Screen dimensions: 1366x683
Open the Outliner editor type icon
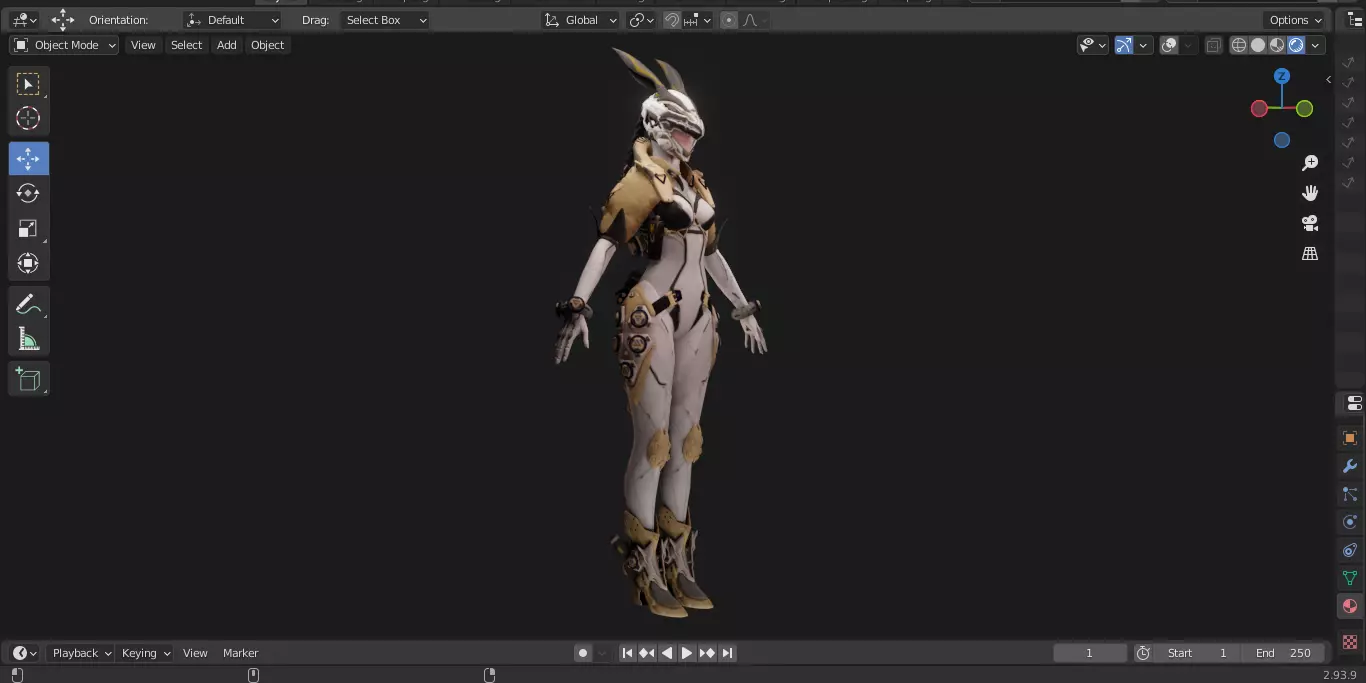click(x=1355, y=20)
